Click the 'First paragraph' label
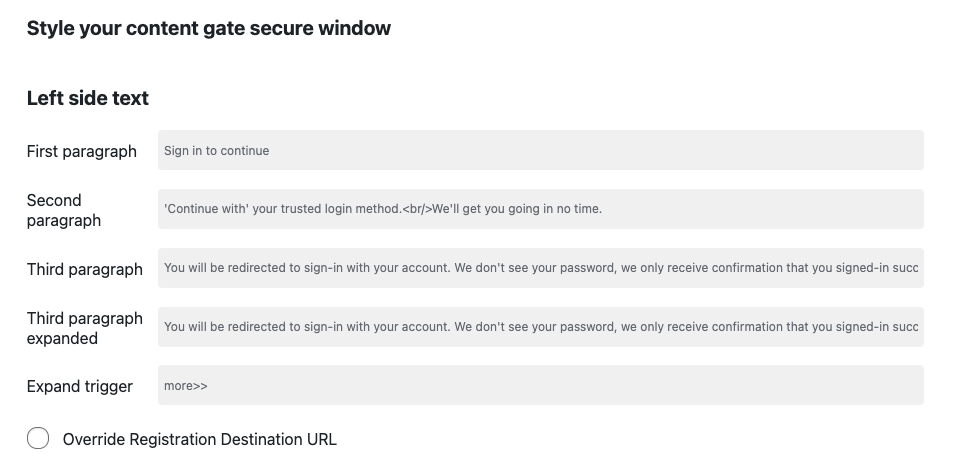The height and width of the screenshot is (467, 965). pos(81,151)
